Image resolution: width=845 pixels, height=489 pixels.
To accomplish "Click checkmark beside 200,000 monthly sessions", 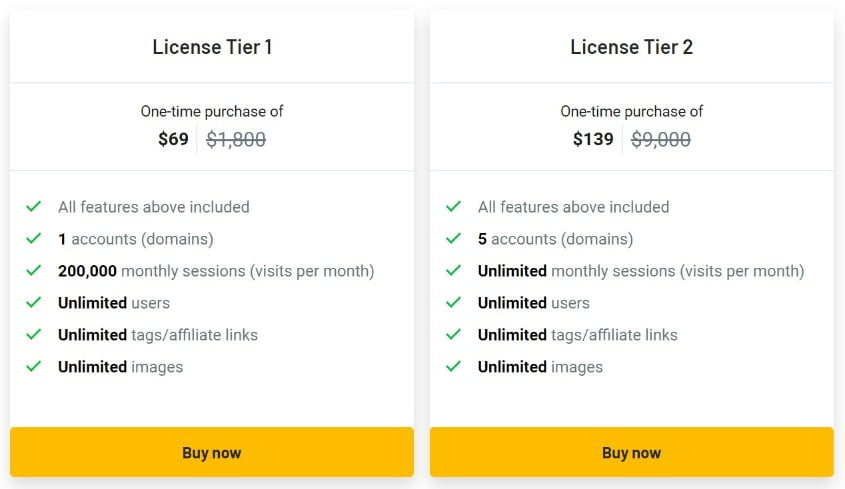I will [34, 271].
